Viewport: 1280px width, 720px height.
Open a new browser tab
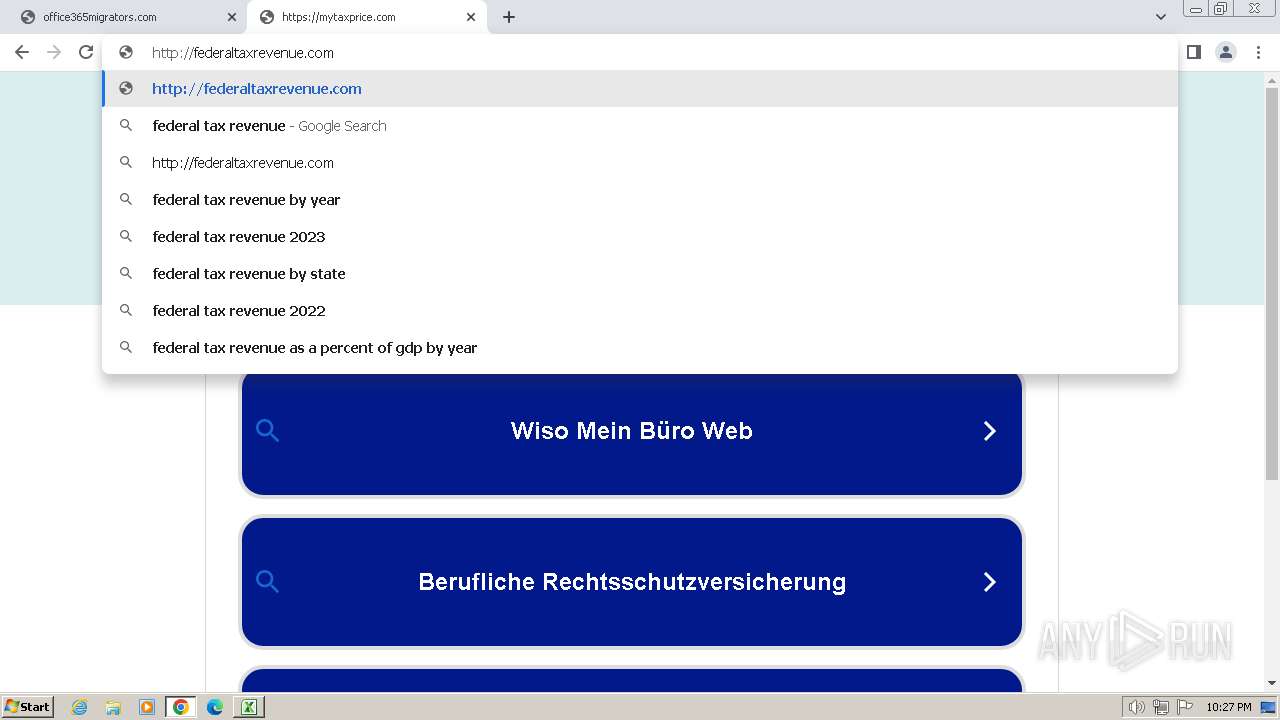[508, 17]
